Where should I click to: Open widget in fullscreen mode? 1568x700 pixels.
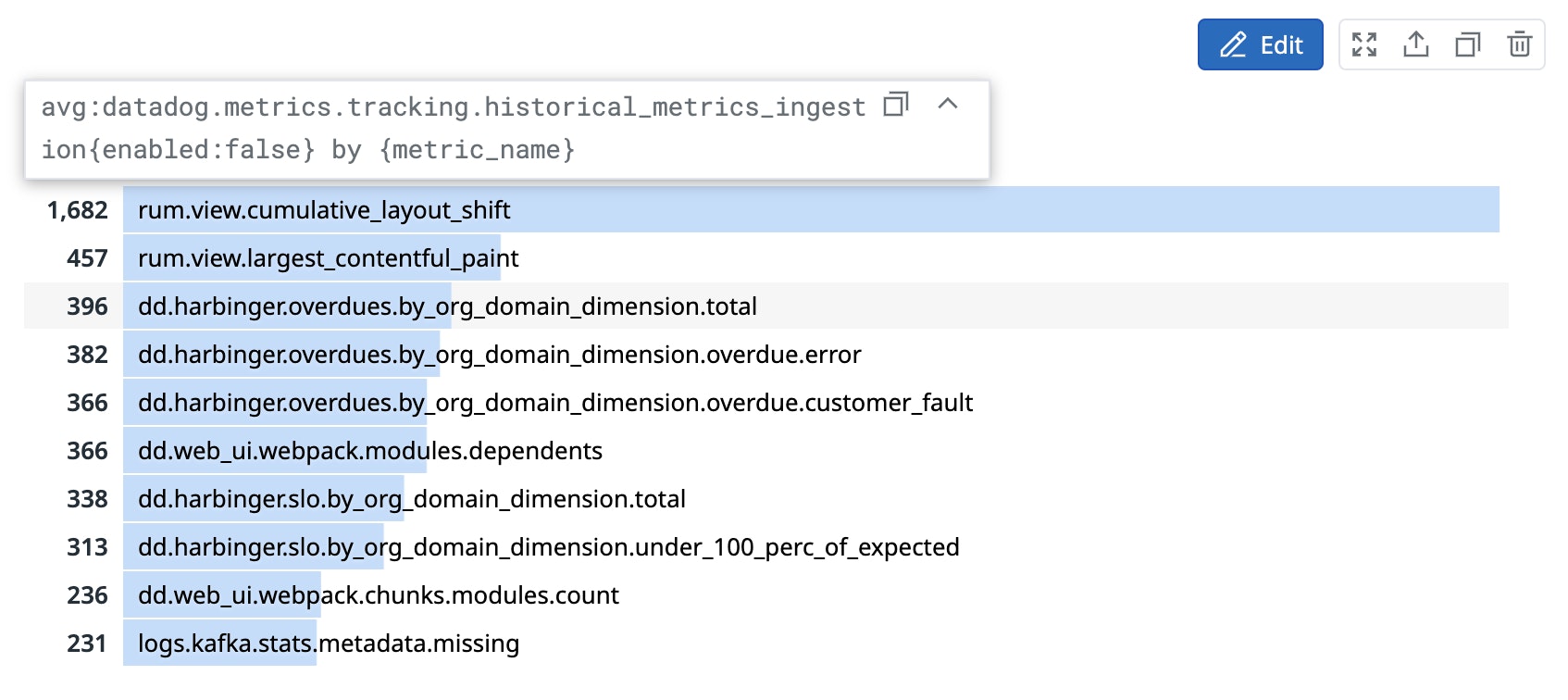1364,44
